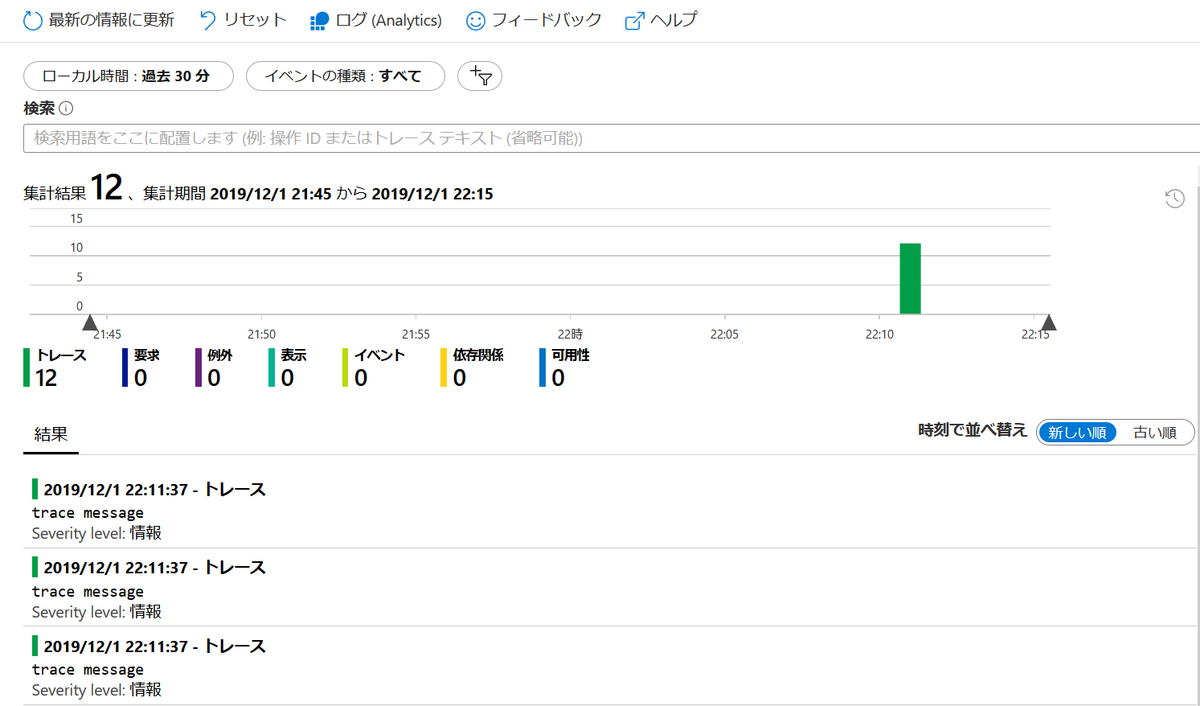Click the refresh icon for 最新の情報に更新
Screen dimensions: 1200x706
(x=33, y=20)
